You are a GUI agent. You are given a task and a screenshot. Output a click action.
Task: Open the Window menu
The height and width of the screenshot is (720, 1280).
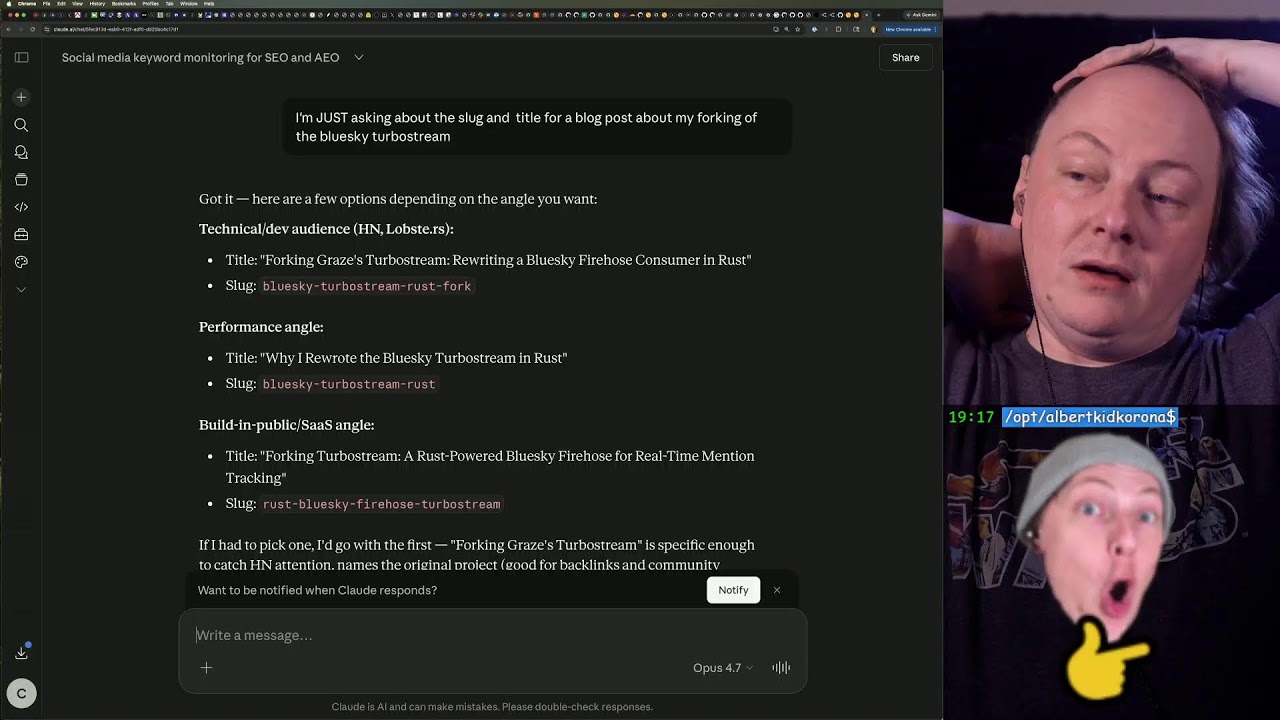188,4
